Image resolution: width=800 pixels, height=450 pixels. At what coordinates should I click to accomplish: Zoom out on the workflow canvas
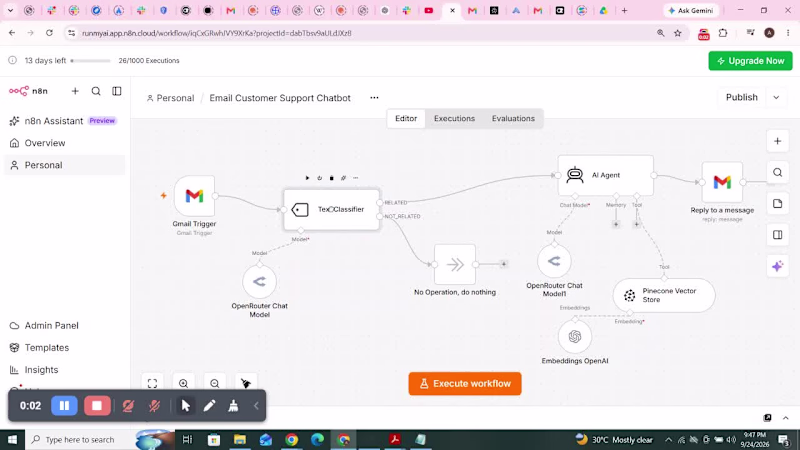(215, 383)
